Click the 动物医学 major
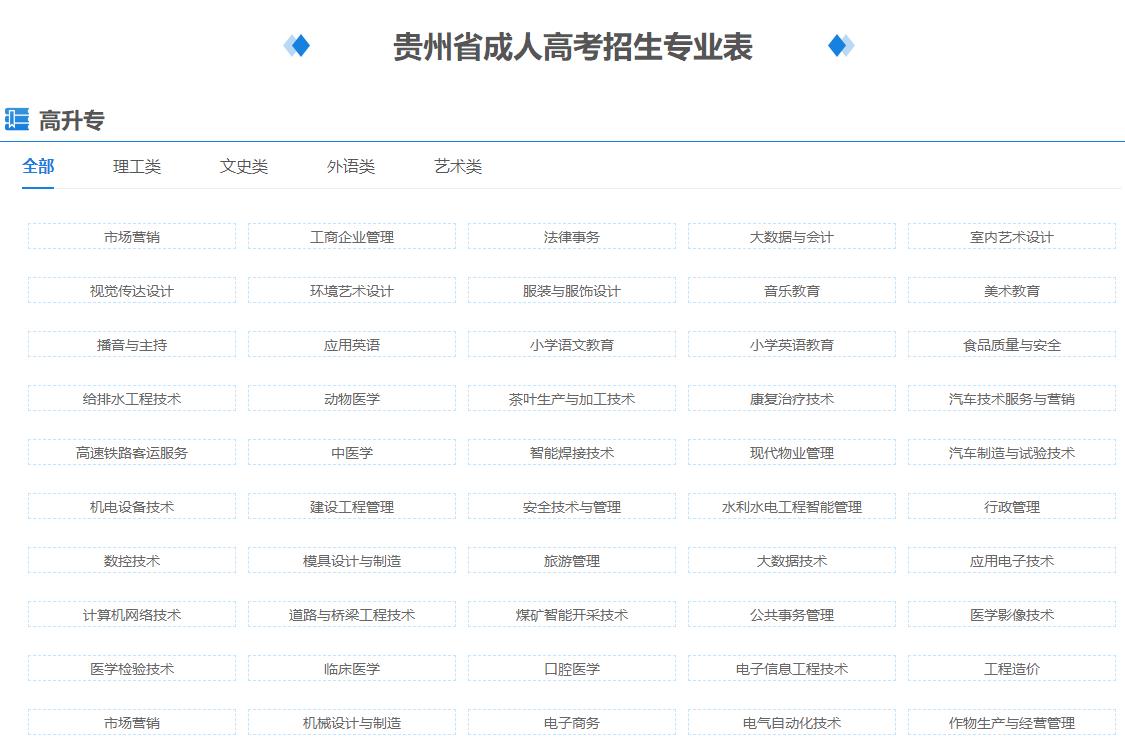Image resolution: width=1125 pixels, height=754 pixels. coord(352,399)
